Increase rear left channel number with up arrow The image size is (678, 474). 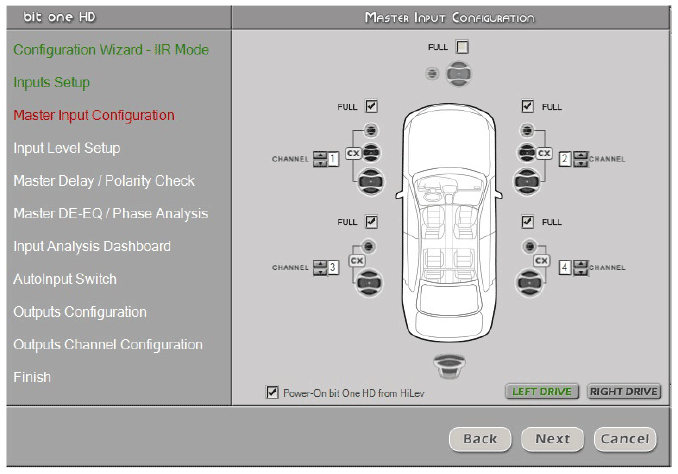[x=320, y=264]
